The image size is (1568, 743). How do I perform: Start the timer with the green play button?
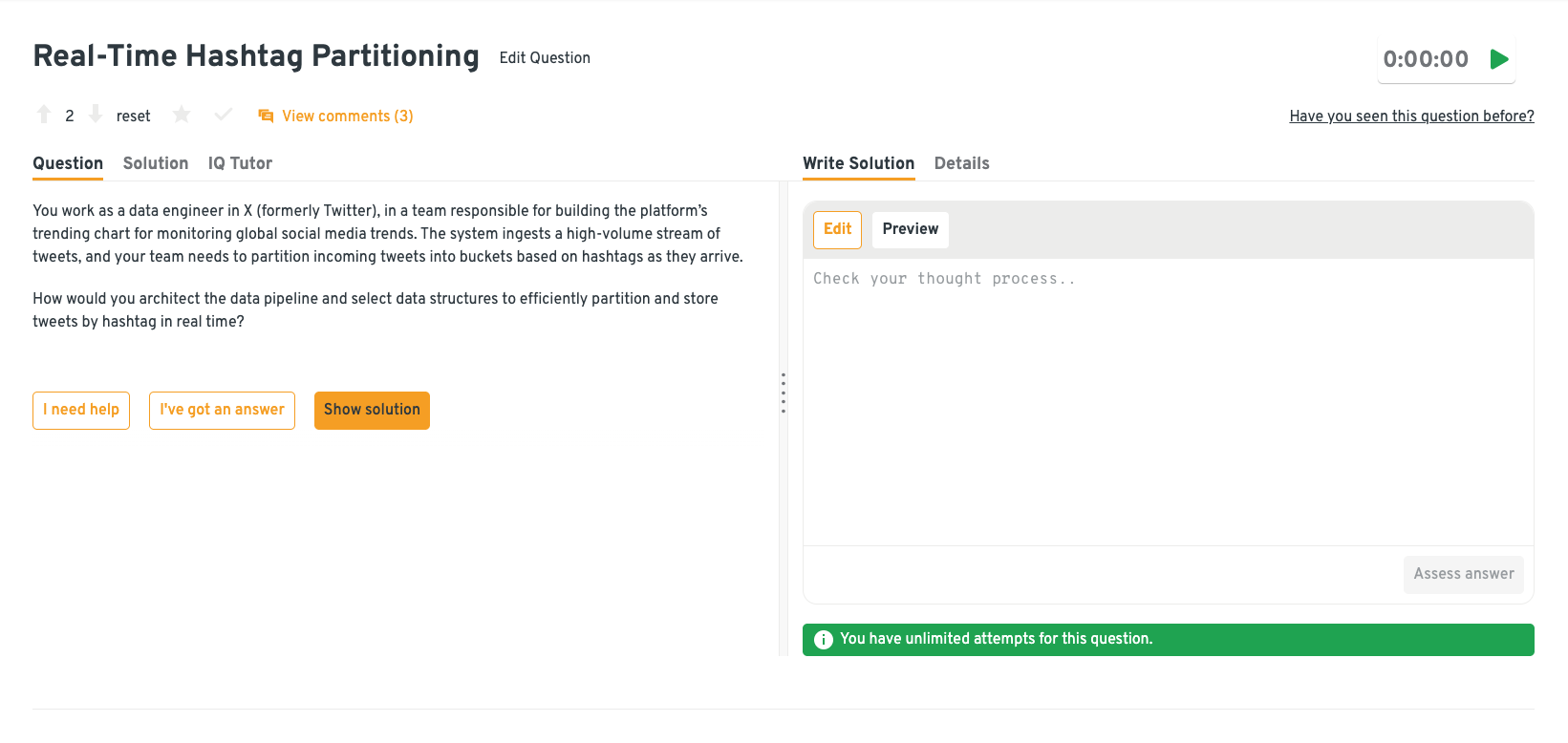[x=1499, y=59]
